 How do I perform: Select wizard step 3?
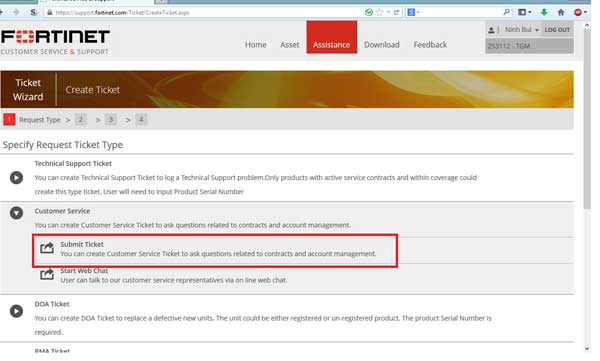(111, 119)
